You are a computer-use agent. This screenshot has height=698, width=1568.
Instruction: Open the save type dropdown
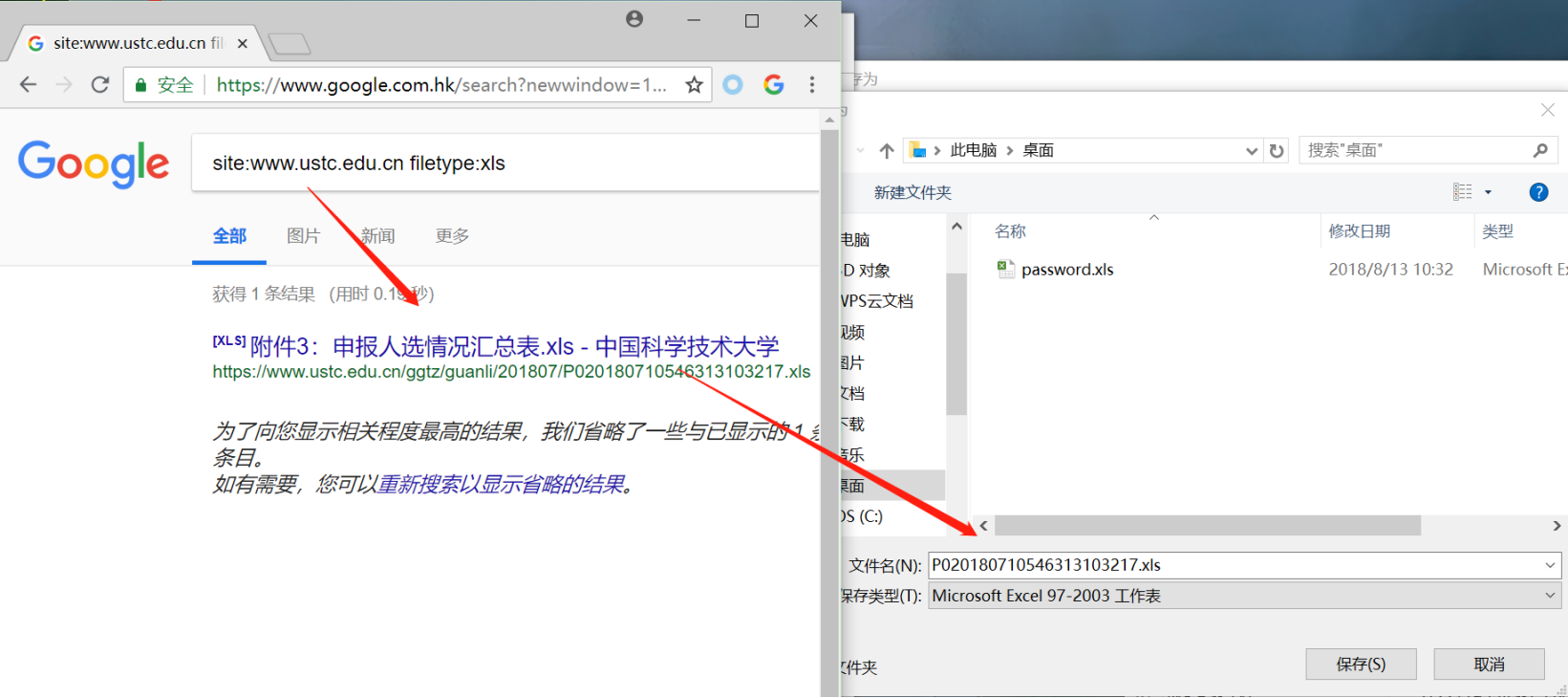[x=1550, y=596]
